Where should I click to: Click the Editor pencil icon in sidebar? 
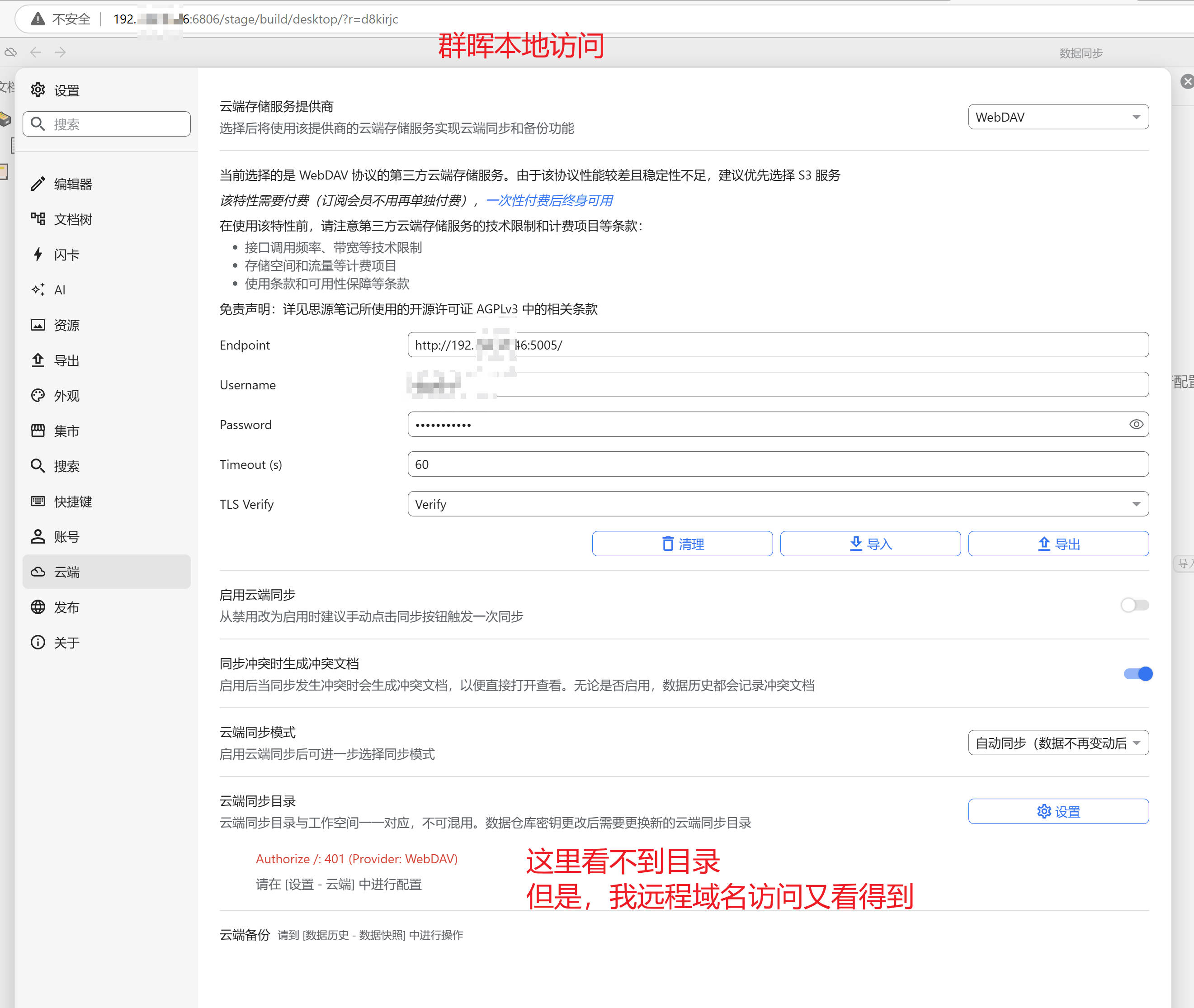coord(38,184)
